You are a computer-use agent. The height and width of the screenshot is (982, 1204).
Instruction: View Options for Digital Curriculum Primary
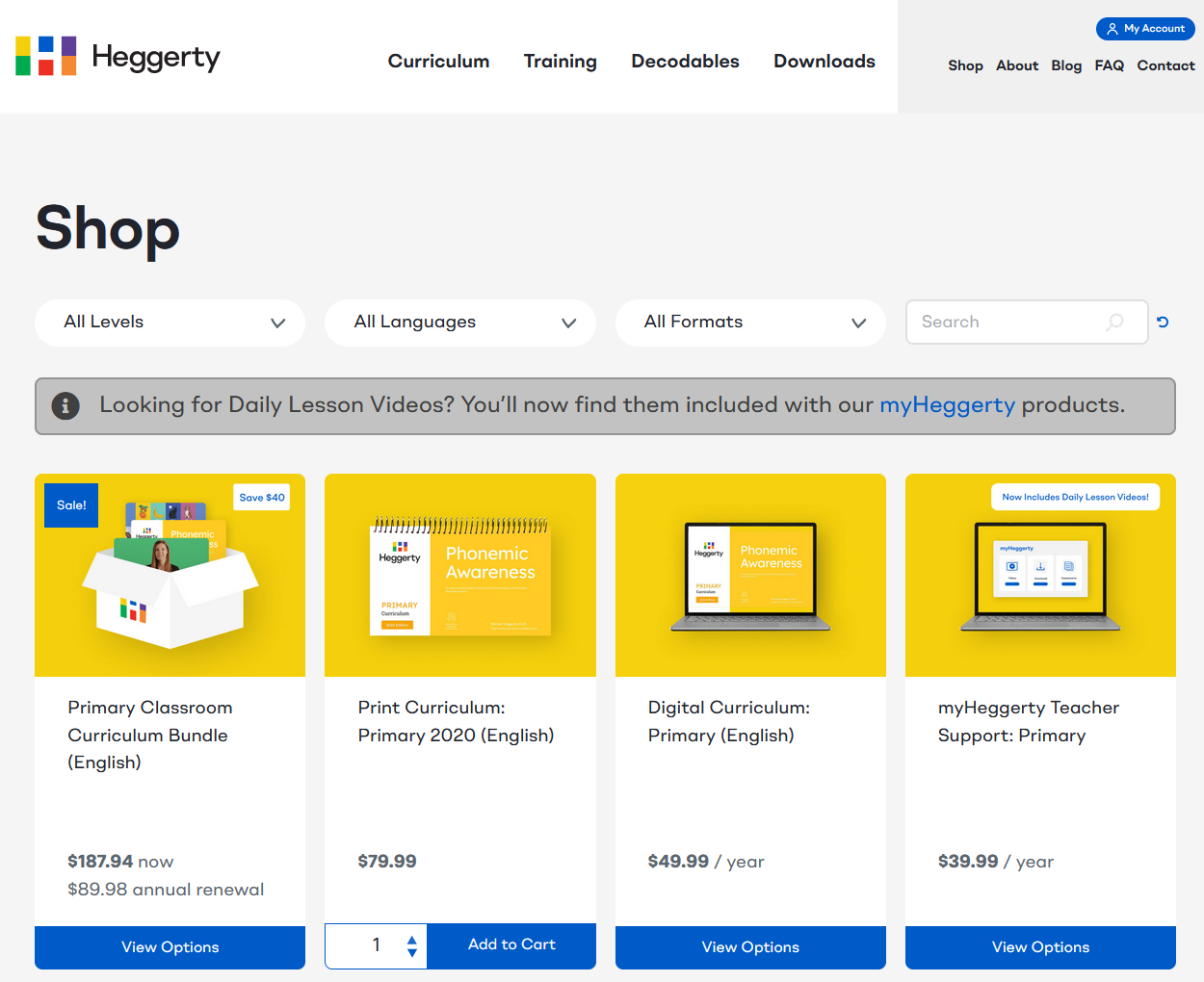point(750,947)
